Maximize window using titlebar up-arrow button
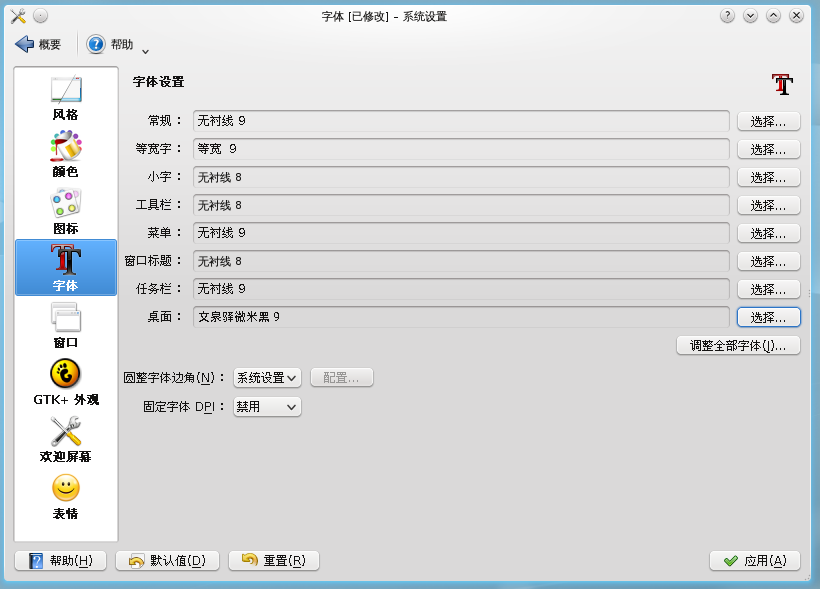Screen dimensions: 820x589 773,16
